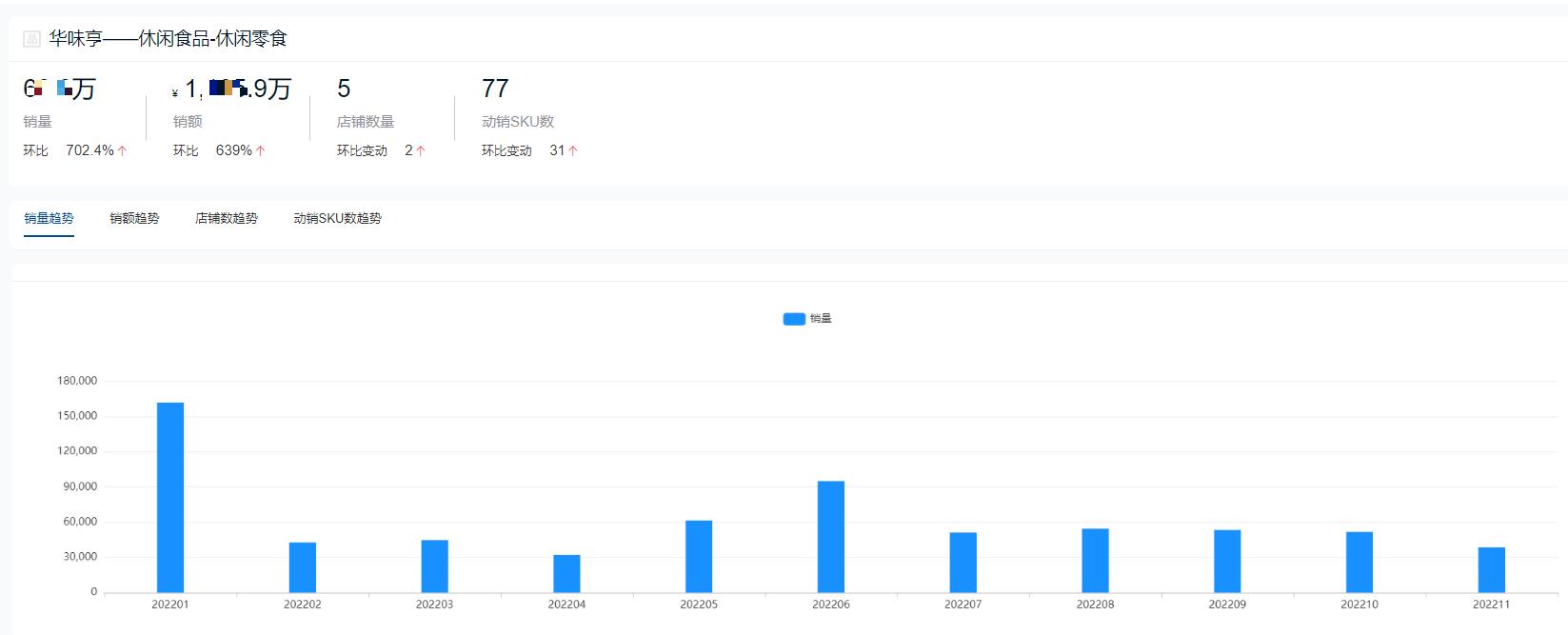This screenshot has width=1568, height=635.
Task: Click the 639% 环比 value
Action: click(x=234, y=150)
